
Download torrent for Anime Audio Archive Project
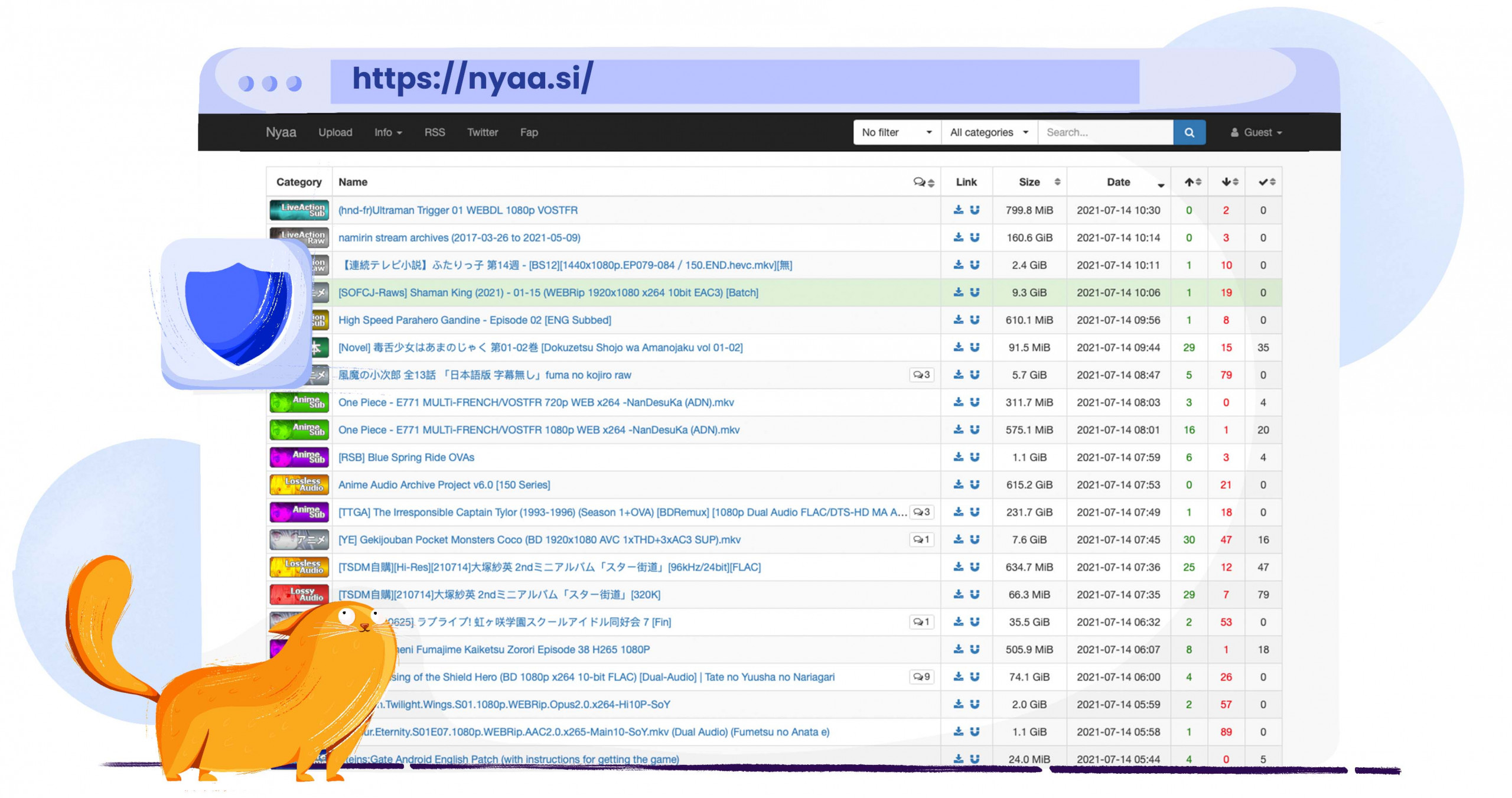pos(958,484)
